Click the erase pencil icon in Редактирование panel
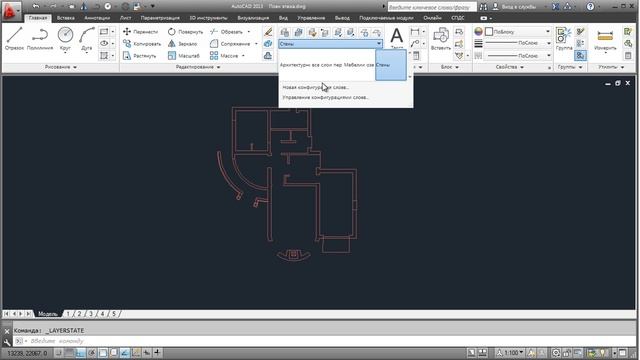Screen dimensions: 640x360 [268, 31]
